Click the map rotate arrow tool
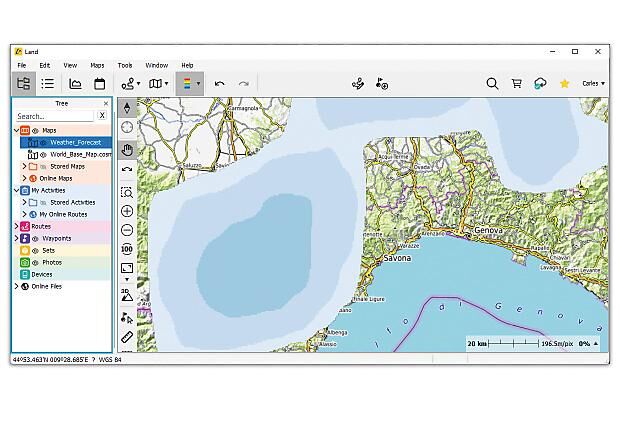This screenshot has height=425, width=620. pos(127,170)
